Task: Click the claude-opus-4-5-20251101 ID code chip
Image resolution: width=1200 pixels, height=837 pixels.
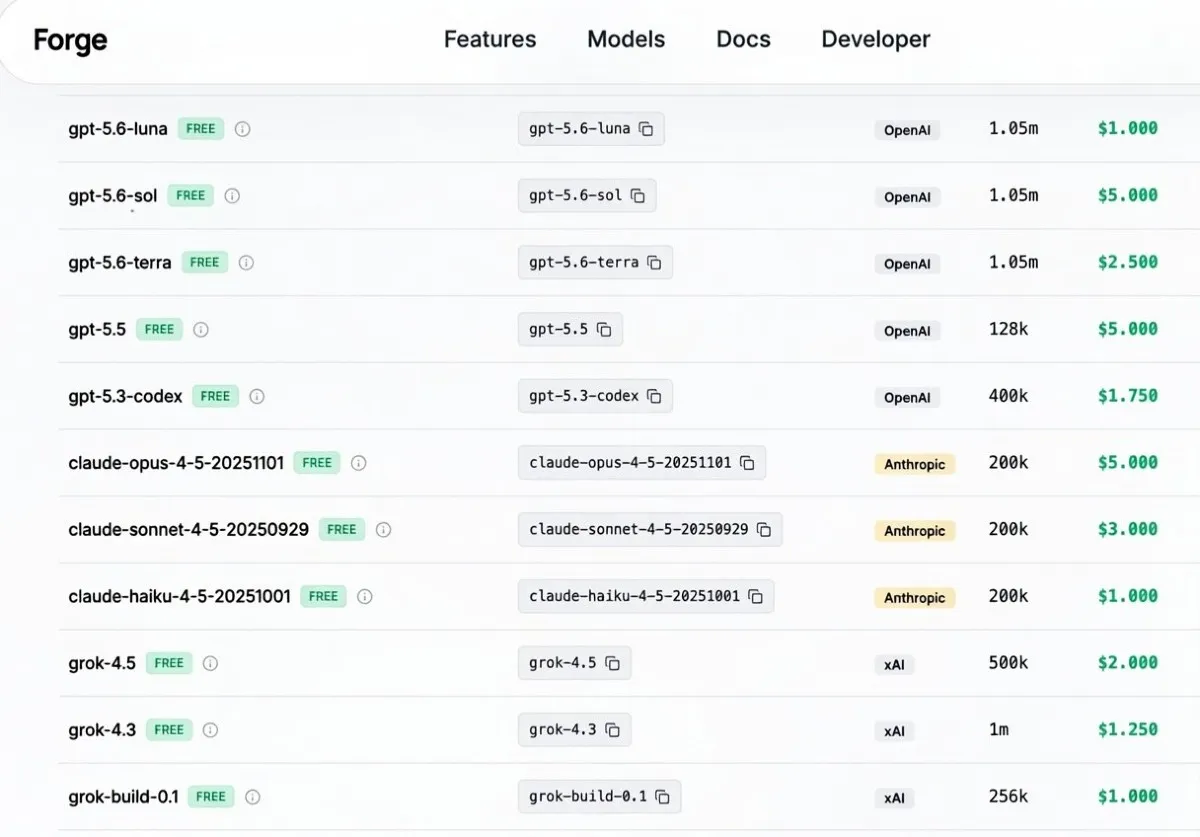Action: 642,463
